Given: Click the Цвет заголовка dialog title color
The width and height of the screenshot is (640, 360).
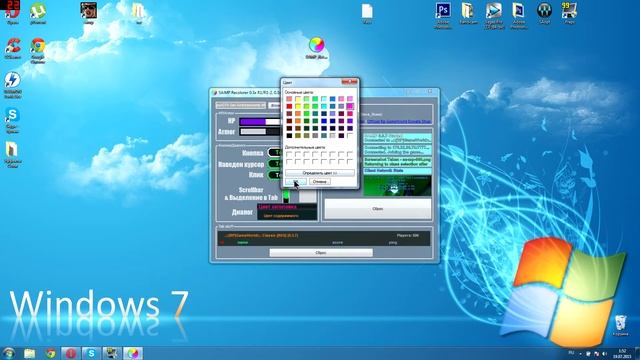Looking at the screenshot, I should tap(278, 207).
